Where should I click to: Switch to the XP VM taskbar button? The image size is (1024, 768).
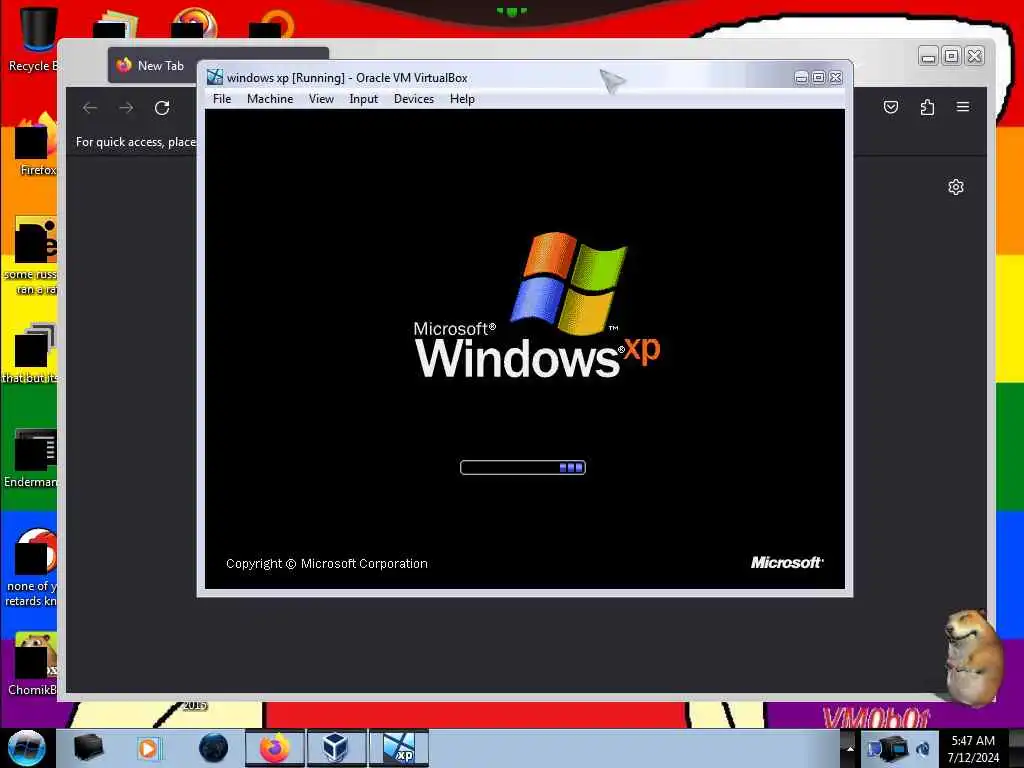click(398, 748)
